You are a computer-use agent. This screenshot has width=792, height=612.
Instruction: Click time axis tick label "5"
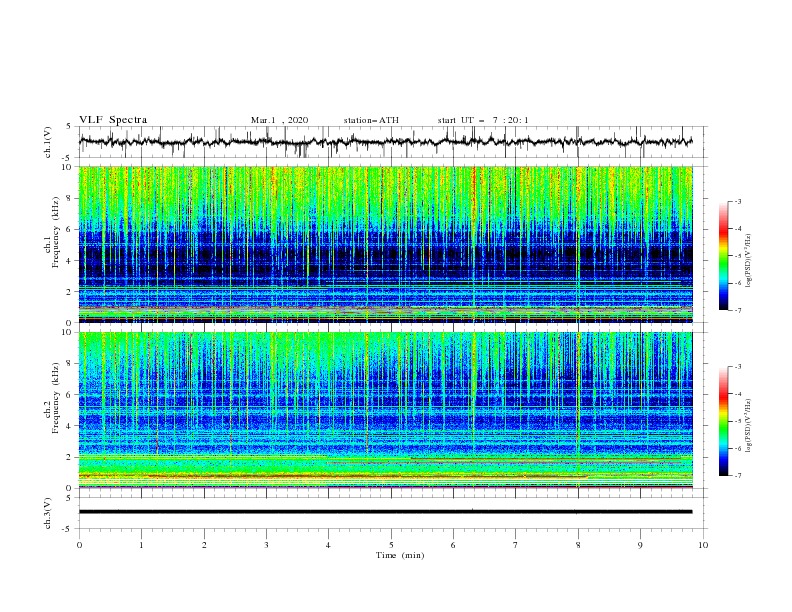[391, 545]
